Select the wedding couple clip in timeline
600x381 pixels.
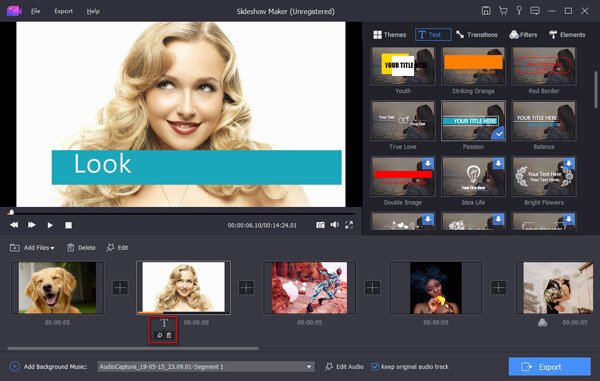pyautogui.click(x=558, y=288)
